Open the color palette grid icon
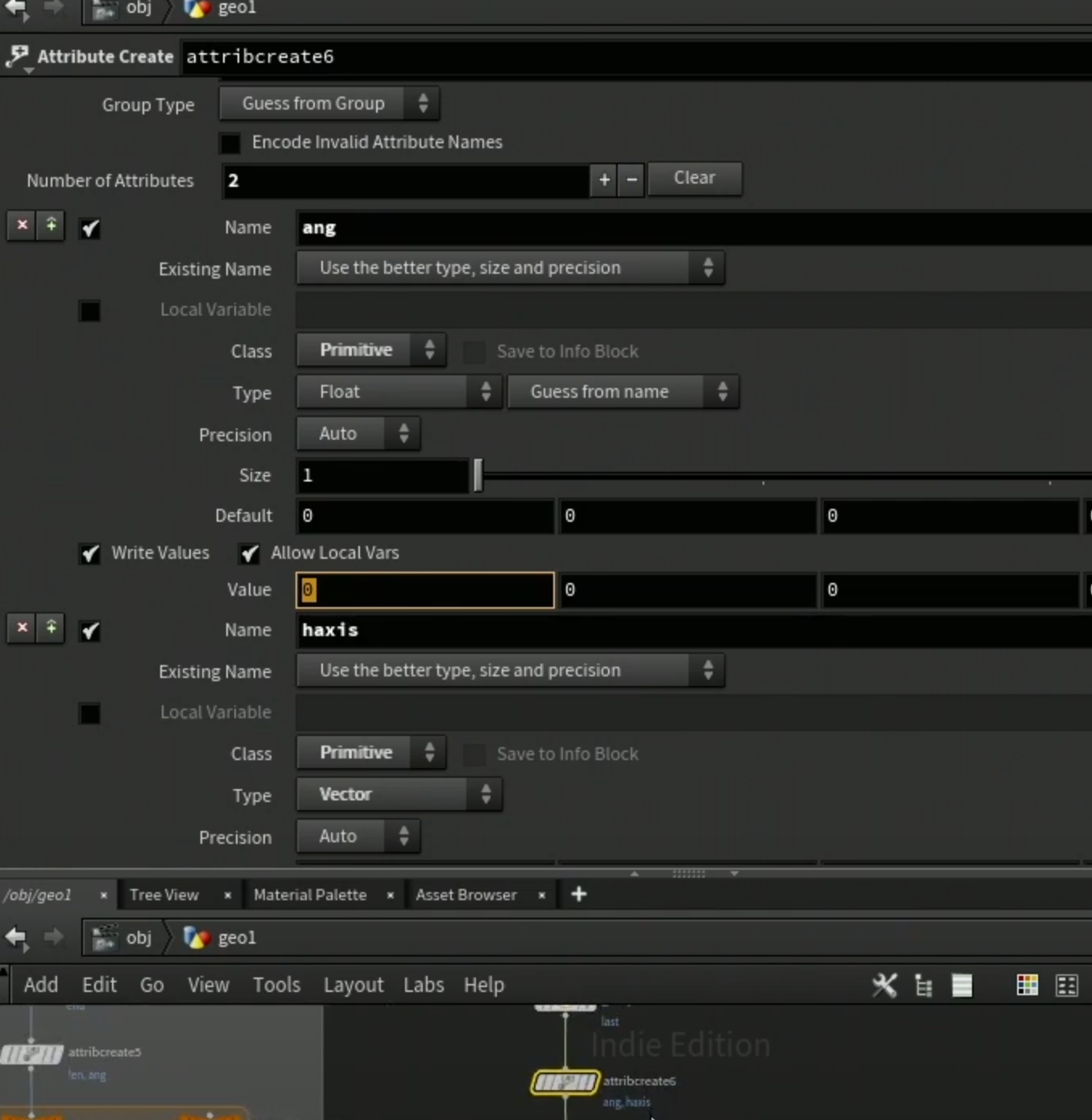The height and width of the screenshot is (1120, 1092). tap(1027, 986)
